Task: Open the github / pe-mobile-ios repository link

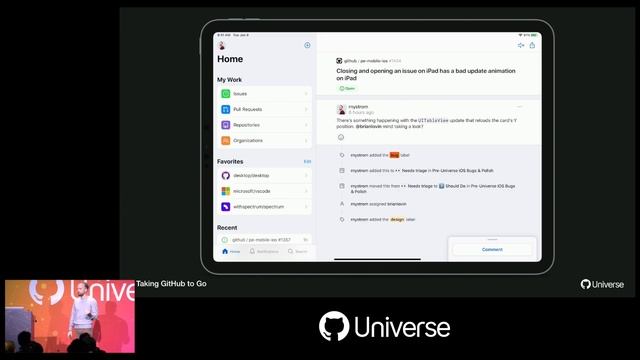Action: (366, 61)
